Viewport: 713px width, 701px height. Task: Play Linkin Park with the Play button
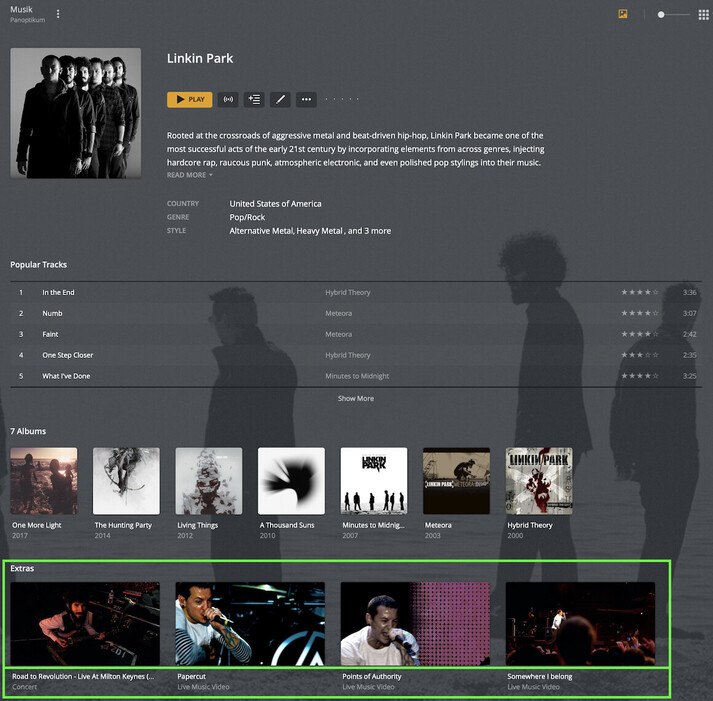[x=190, y=100]
